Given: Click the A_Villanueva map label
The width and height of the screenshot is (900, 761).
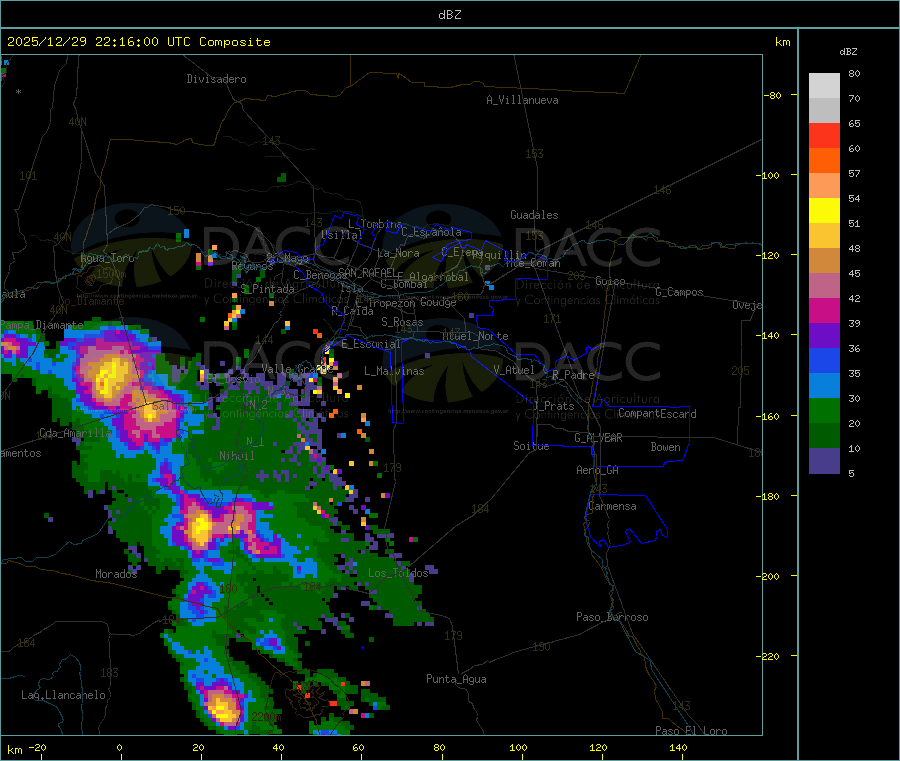Looking at the screenshot, I should (x=522, y=100).
